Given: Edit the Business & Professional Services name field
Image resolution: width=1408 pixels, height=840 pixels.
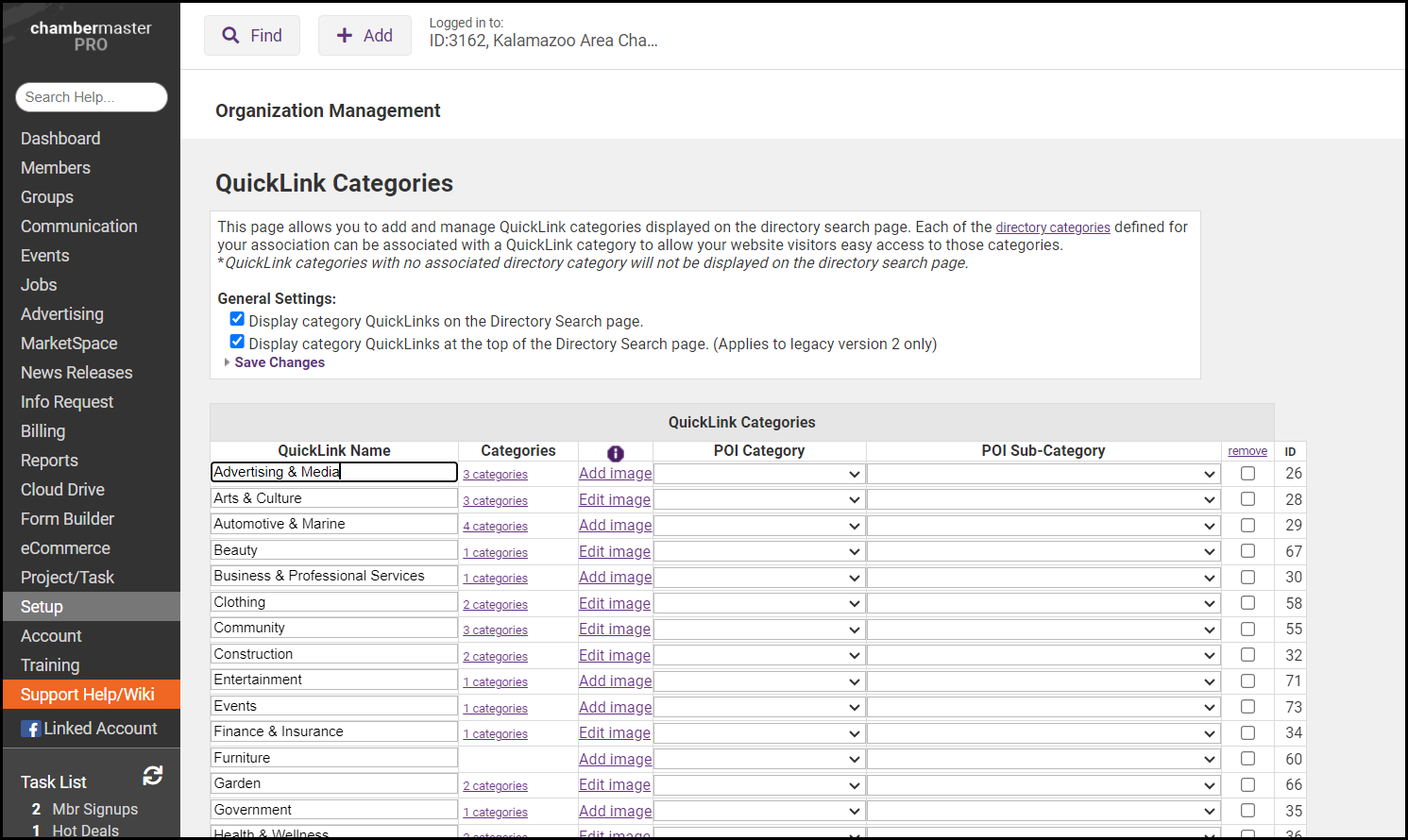Looking at the screenshot, I should pyautogui.click(x=334, y=576).
